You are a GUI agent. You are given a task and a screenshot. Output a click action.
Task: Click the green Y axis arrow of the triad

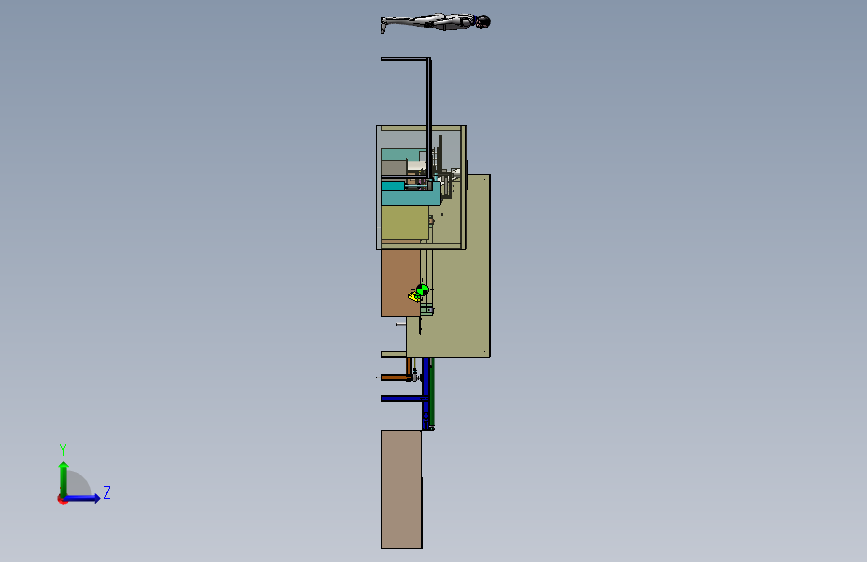click(64, 479)
